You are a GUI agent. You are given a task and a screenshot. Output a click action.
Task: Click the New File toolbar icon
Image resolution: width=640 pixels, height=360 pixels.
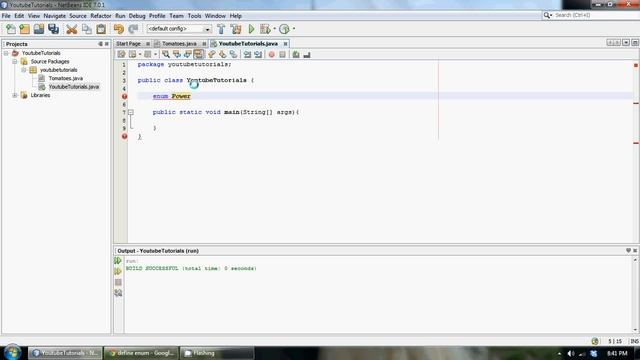[x=11, y=29]
